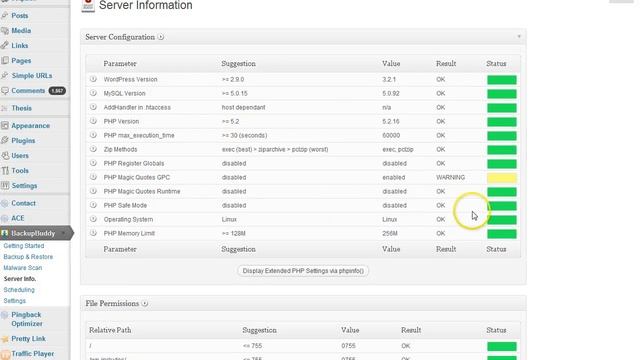Viewport: 640px width, 360px height.
Task: Click the Pretty Link star icon
Action: (4, 339)
